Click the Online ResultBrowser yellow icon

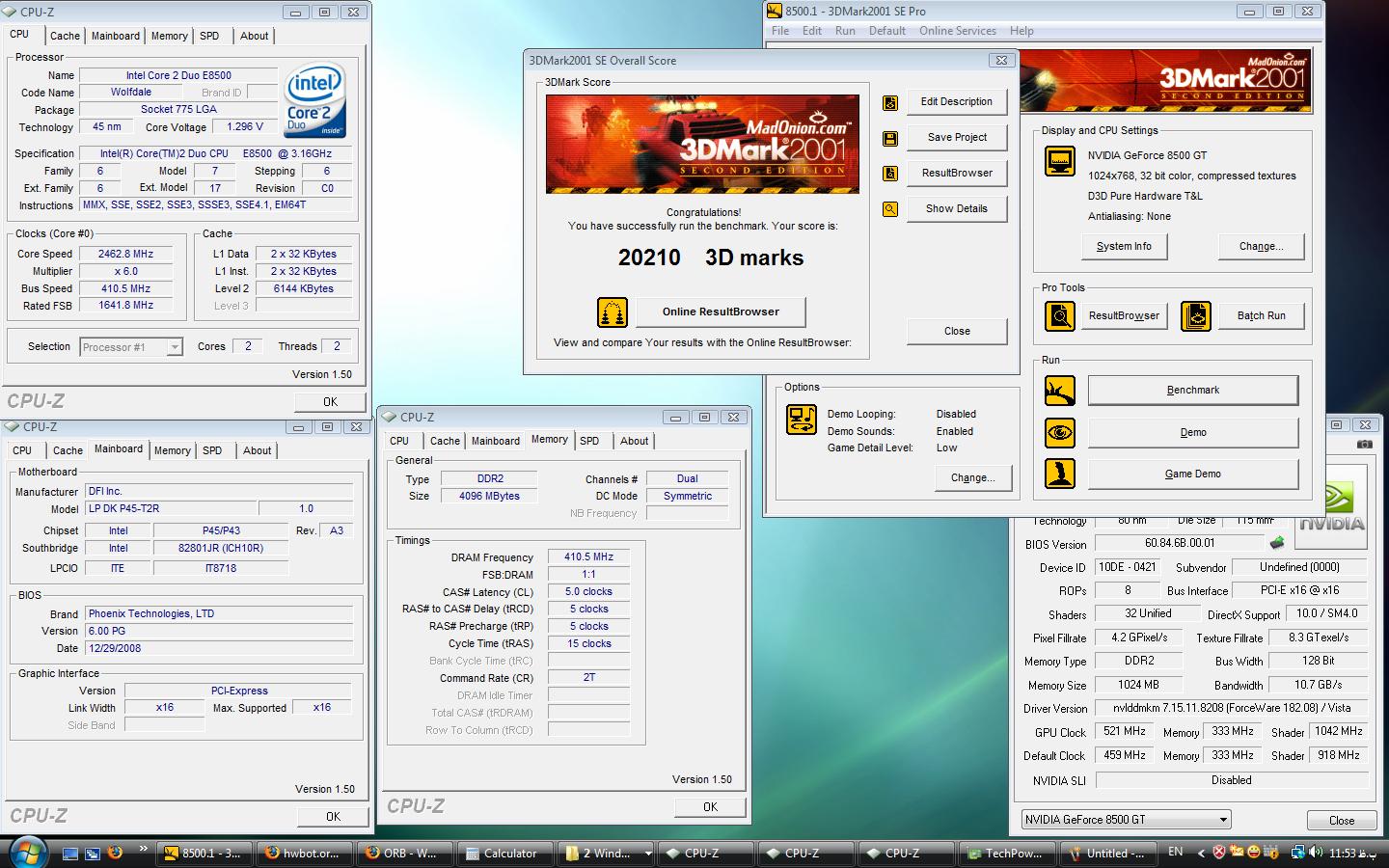[x=613, y=312]
